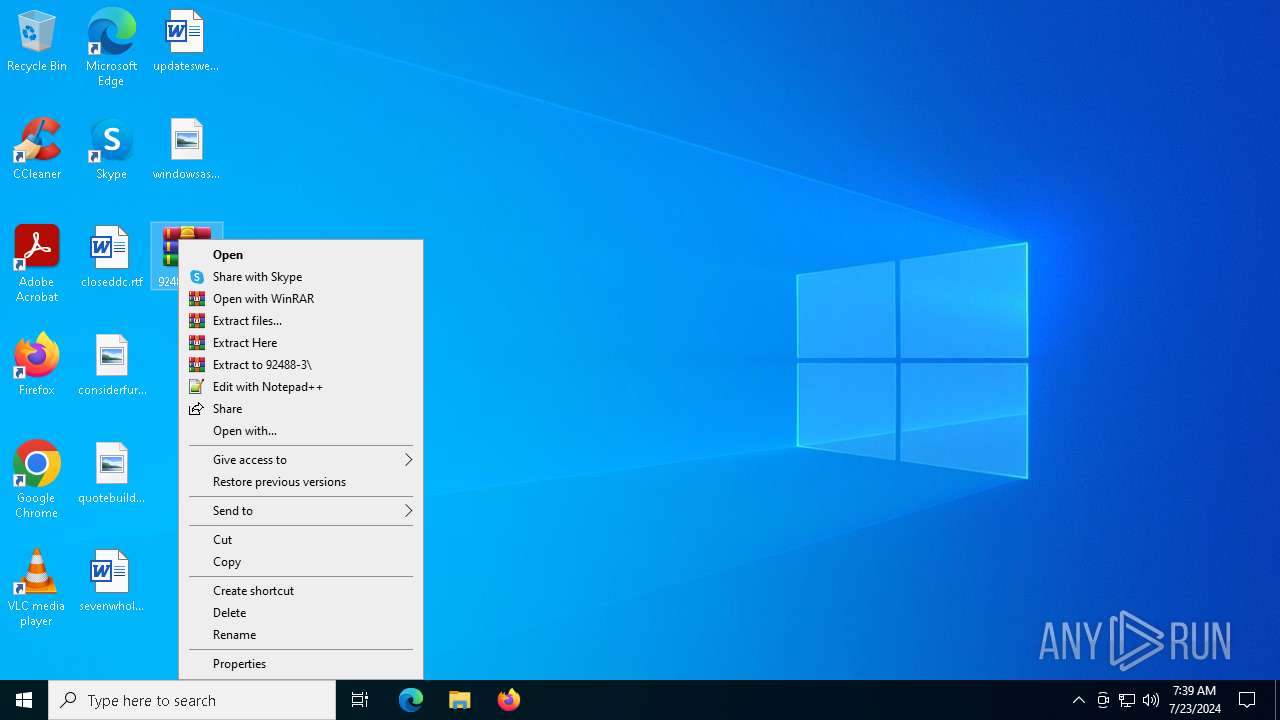Select the windowsas image file icon
The width and height of the screenshot is (1280, 720).
[x=186, y=149]
